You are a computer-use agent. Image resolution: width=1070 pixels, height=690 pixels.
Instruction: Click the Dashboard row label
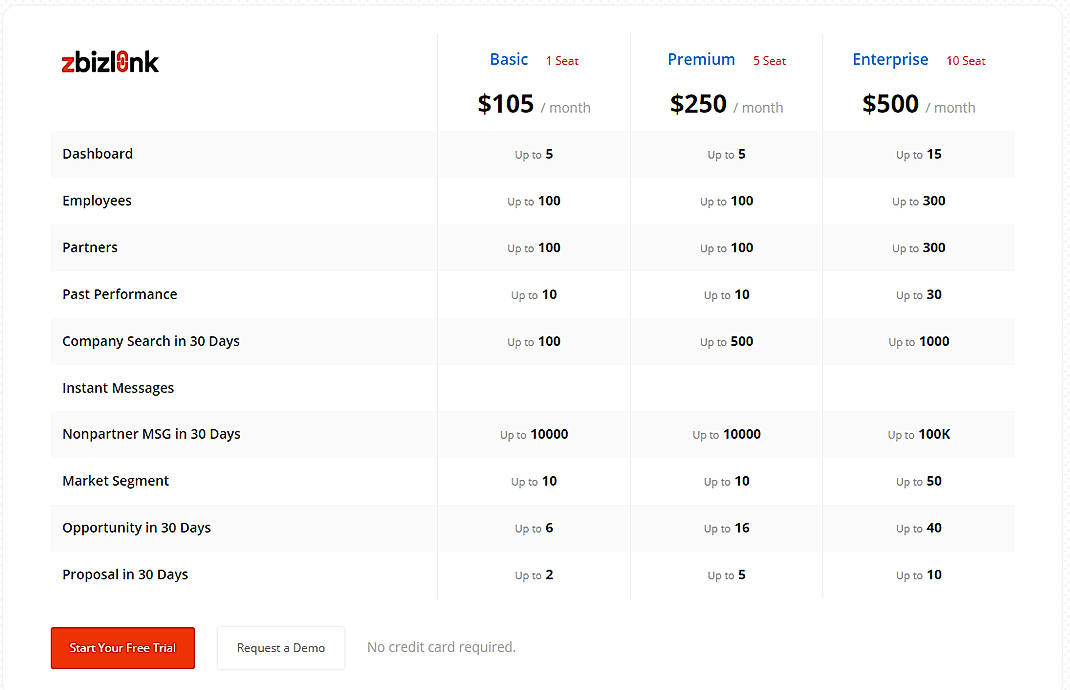coord(98,154)
